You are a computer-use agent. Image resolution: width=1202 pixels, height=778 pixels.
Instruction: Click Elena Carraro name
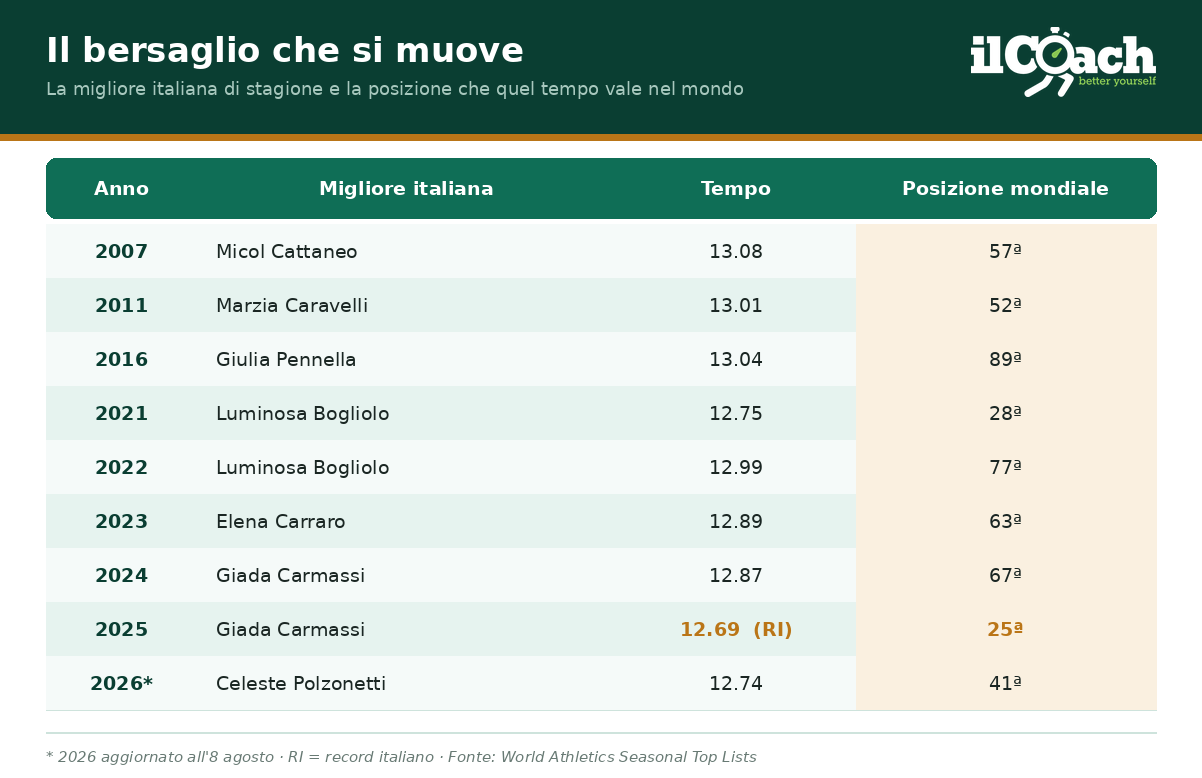pyautogui.click(x=281, y=522)
